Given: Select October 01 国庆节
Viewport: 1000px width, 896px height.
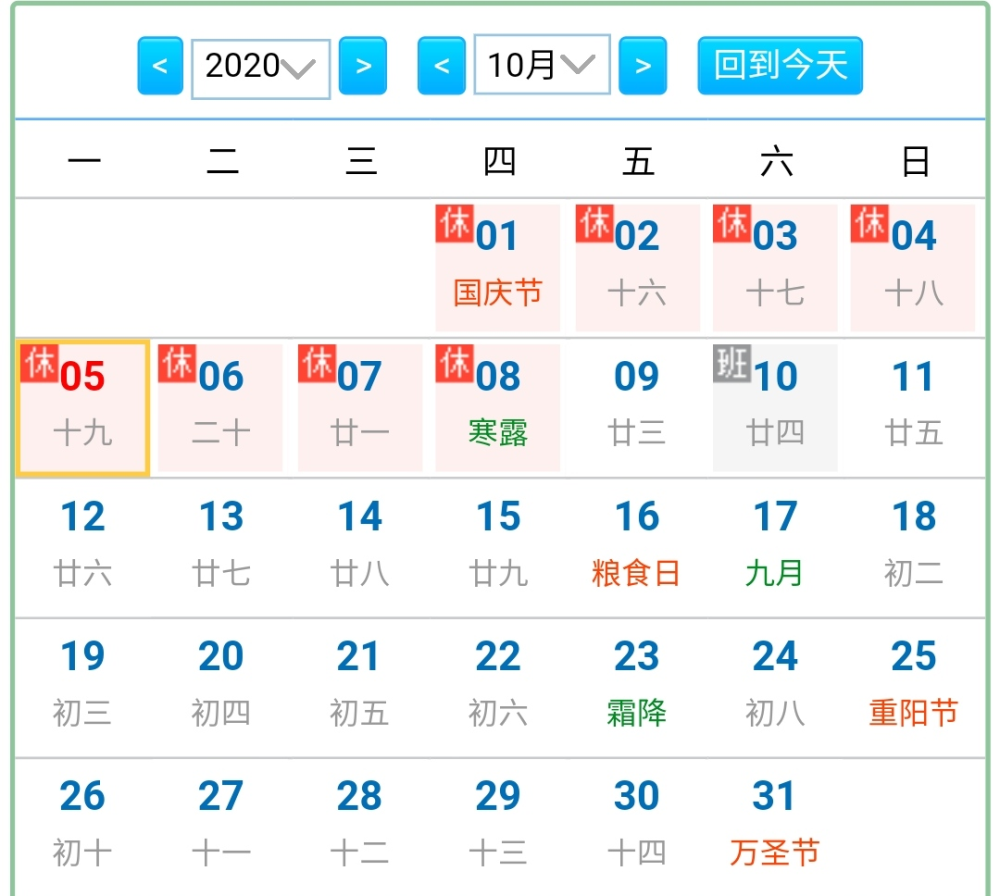Looking at the screenshot, I should [x=497, y=266].
